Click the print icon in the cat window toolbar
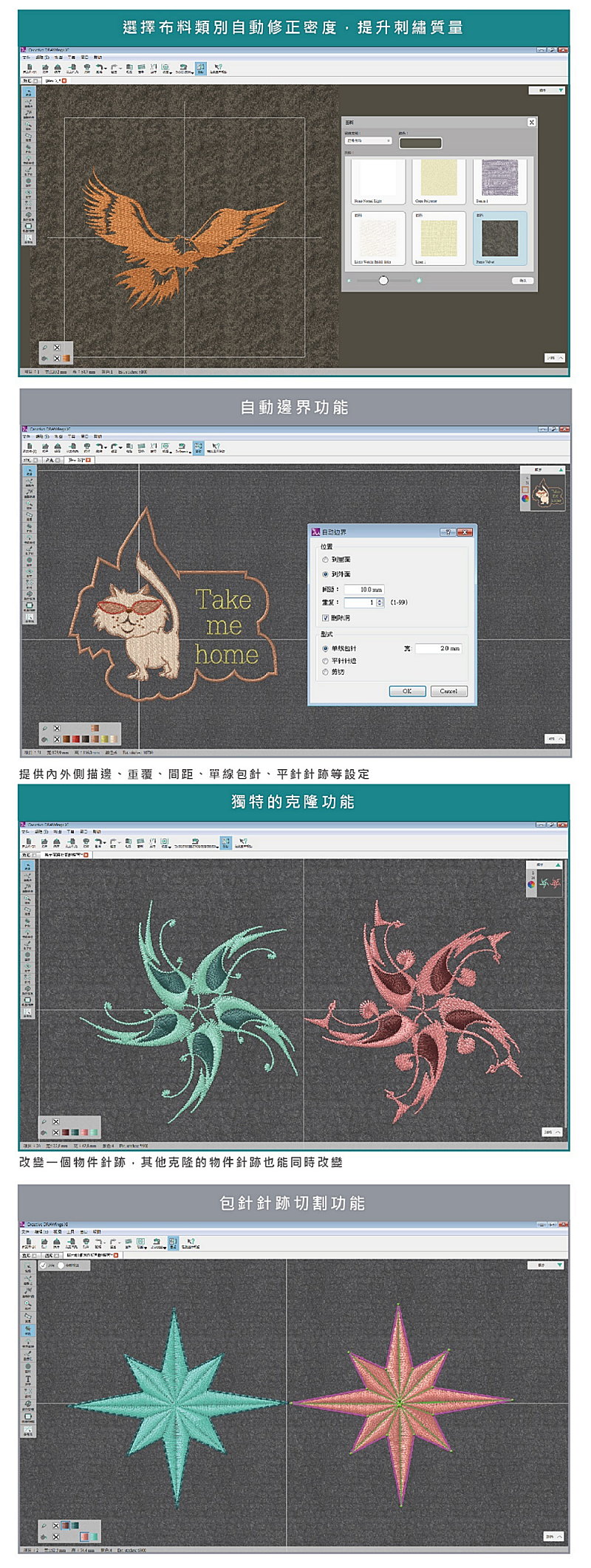This screenshot has height=1568, width=591. coord(87,447)
